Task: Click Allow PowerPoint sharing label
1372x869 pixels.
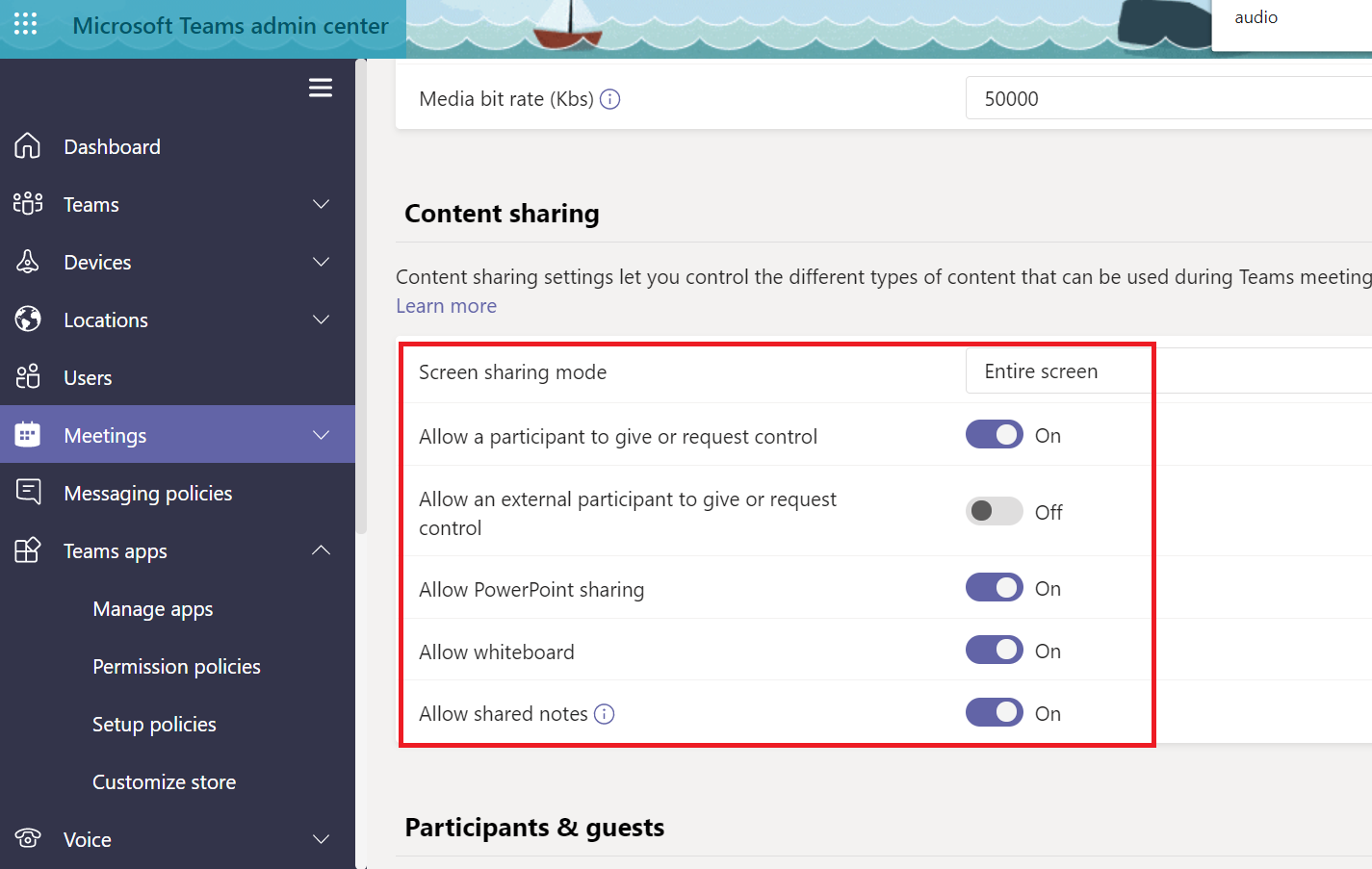Action: coord(531,590)
